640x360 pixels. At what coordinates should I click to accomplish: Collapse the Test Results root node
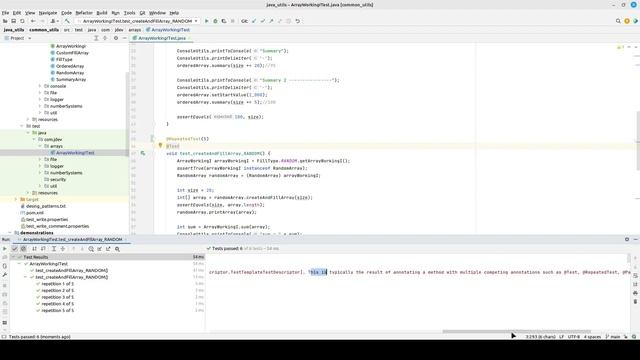tap(13, 257)
